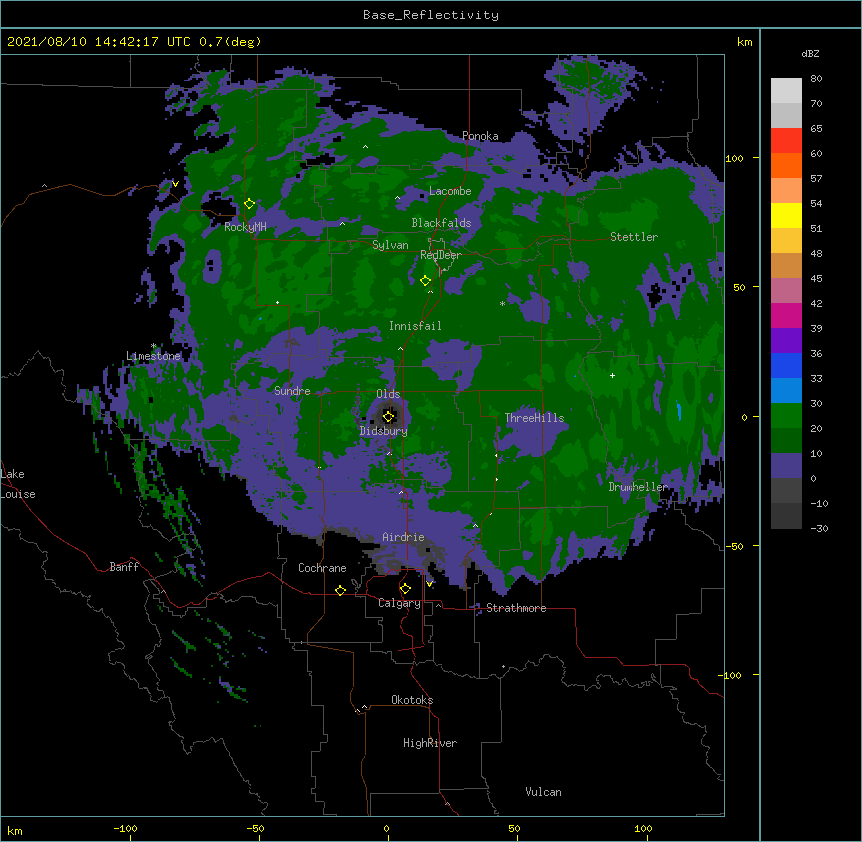Select the light gray 70-80 dBZ legend swatch
Screen dimensions: 862x842
click(x=786, y=91)
